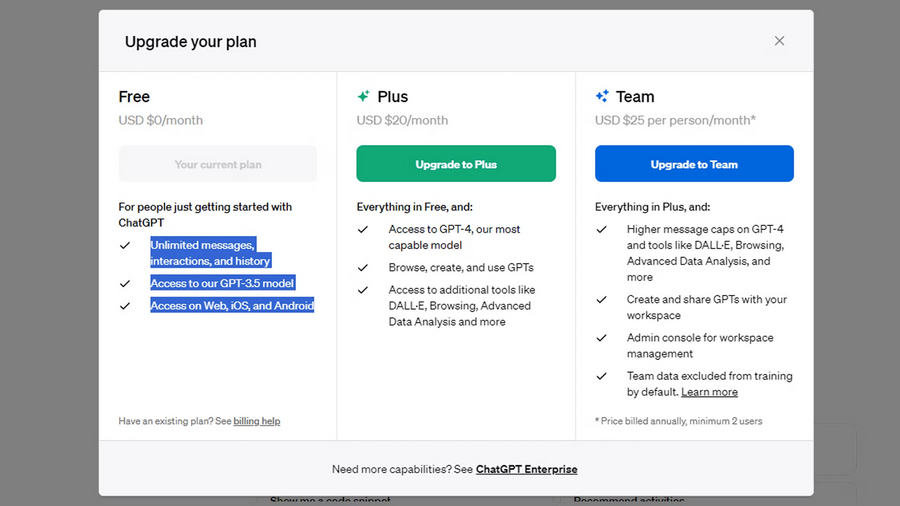Open the Learn more link about team data
900x506 pixels.
[709, 392]
